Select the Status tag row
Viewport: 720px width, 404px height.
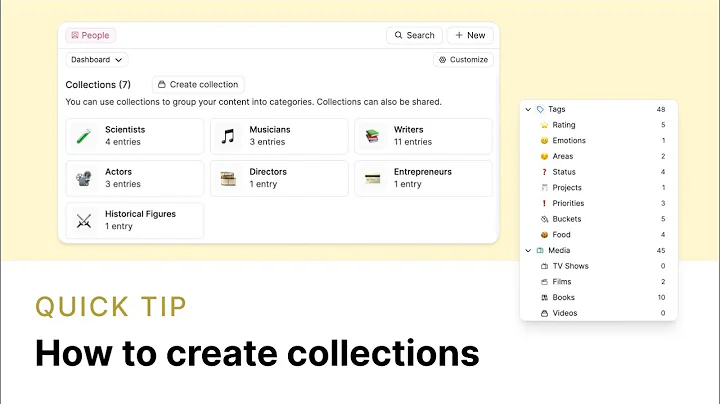coord(599,172)
